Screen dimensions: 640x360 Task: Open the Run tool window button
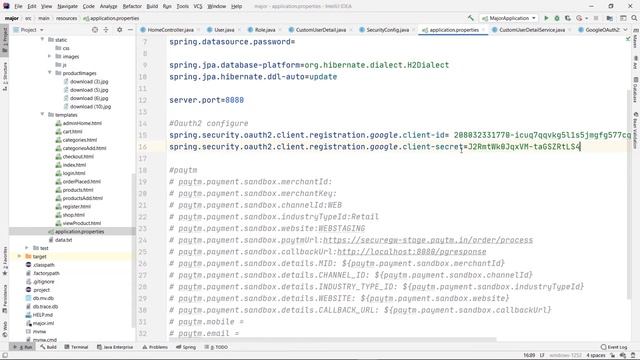[23, 347]
